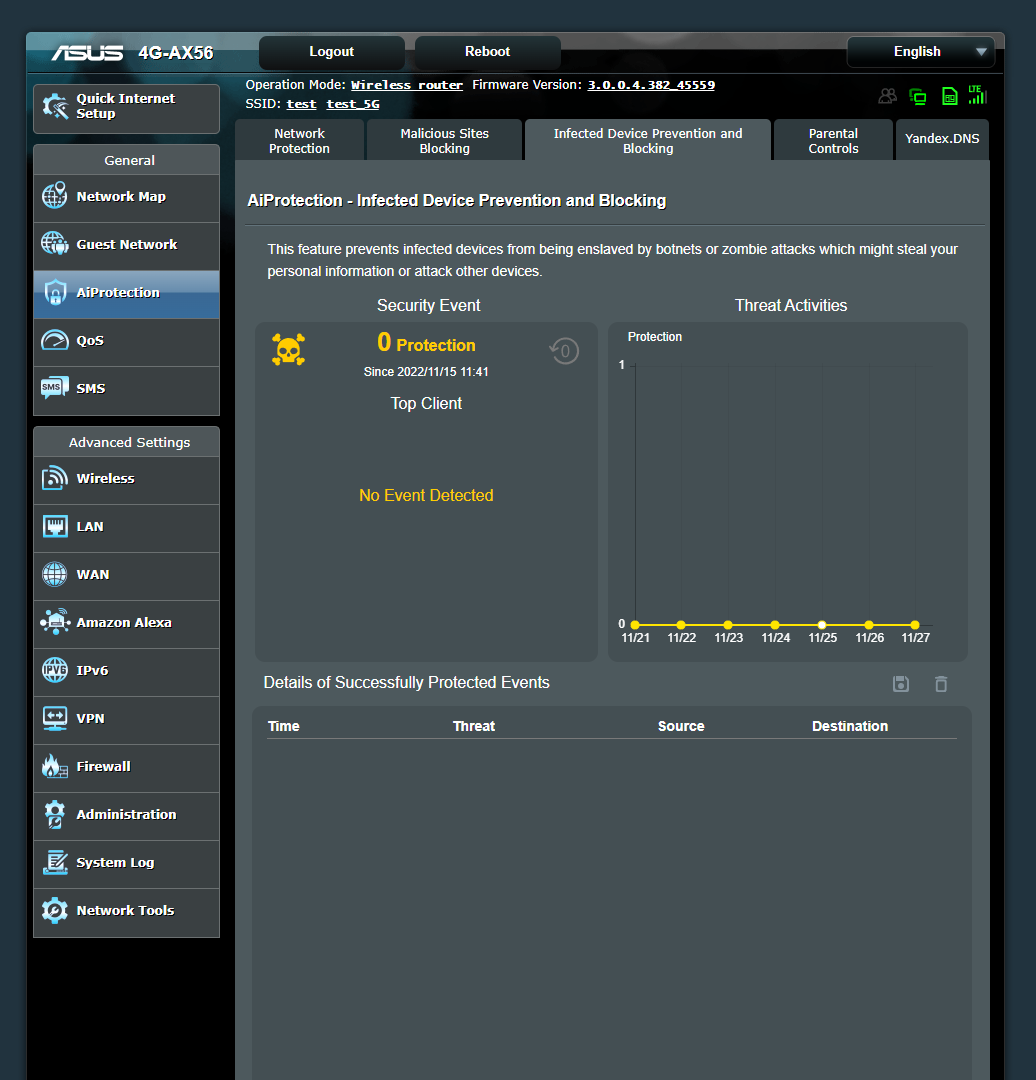The height and width of the screenshot is (1080, 1036).
Task: Click the Top Client heading
Action: pos(426,404)
